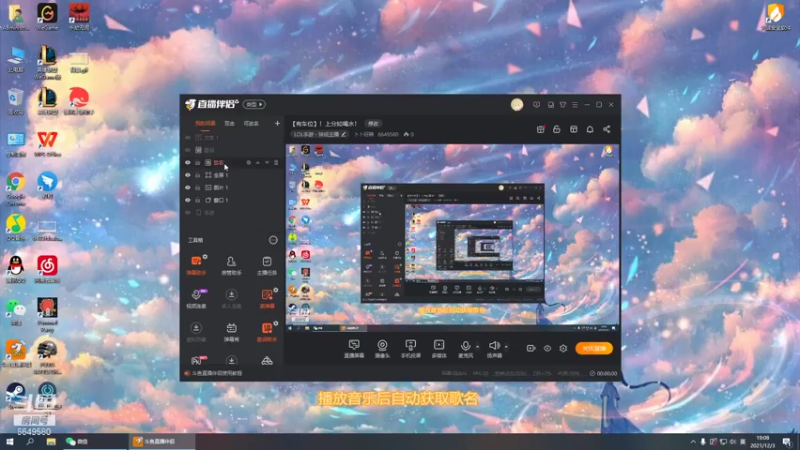Add 手机投屏 phone casting source
This screenshot has width=800, height=450.
pos(410,348)
